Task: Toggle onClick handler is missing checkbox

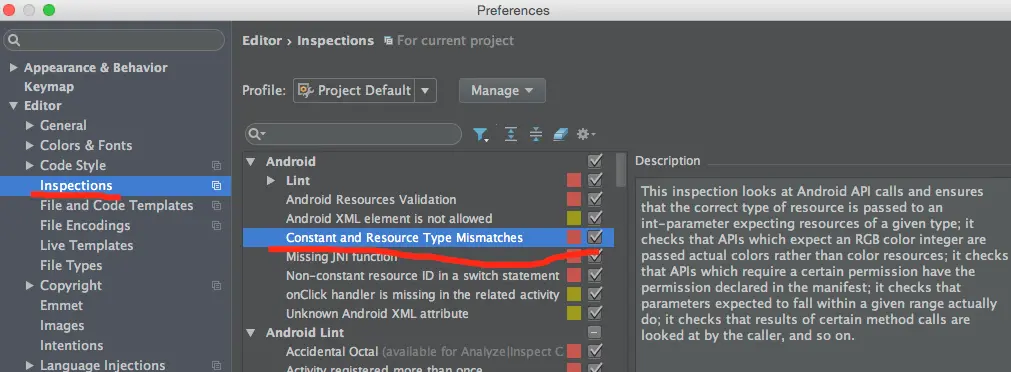Action: tap(595, 295)
